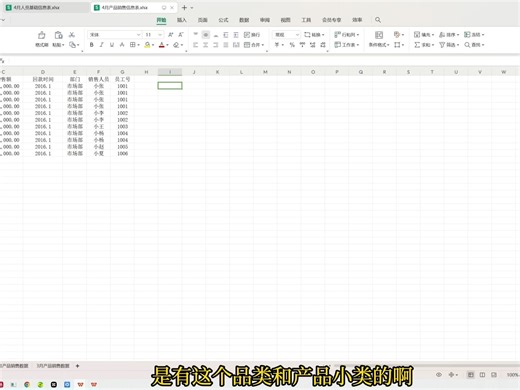Click the Paste clipboard icon
This screenshot has height=390, width=520.
(58, 35)
